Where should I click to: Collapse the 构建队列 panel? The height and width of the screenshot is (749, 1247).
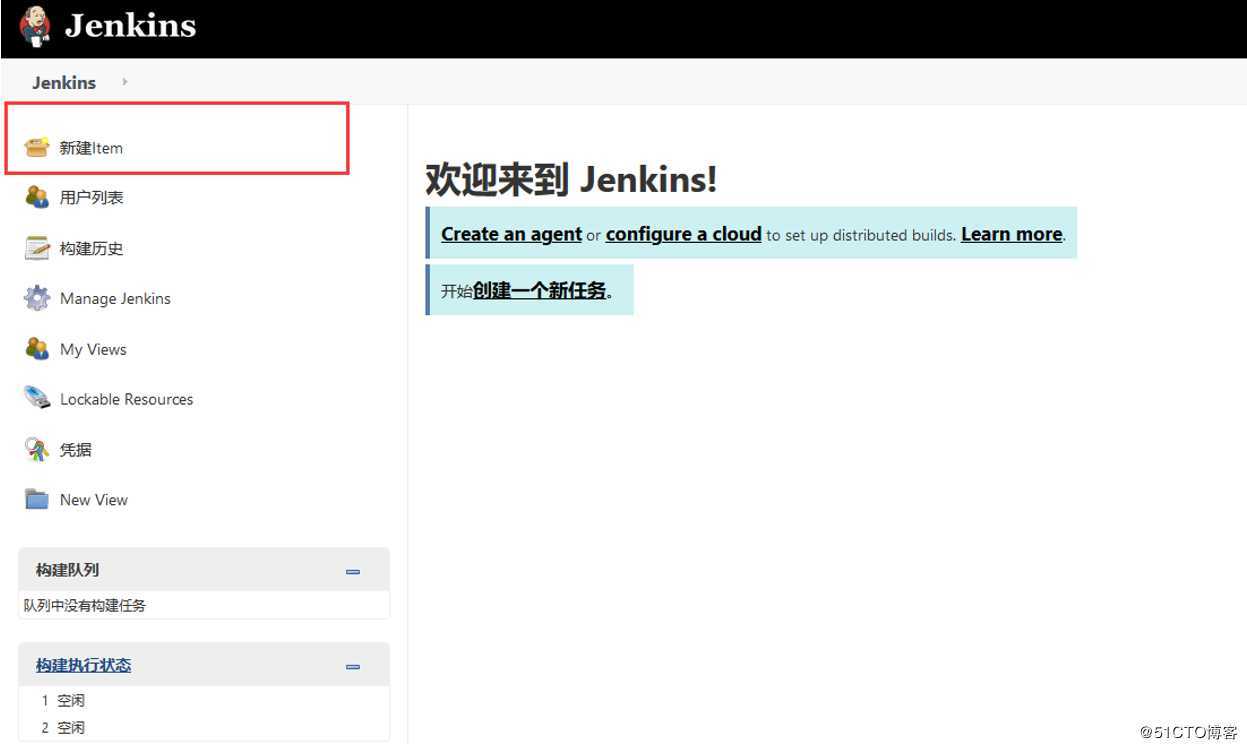coord(352,571)
